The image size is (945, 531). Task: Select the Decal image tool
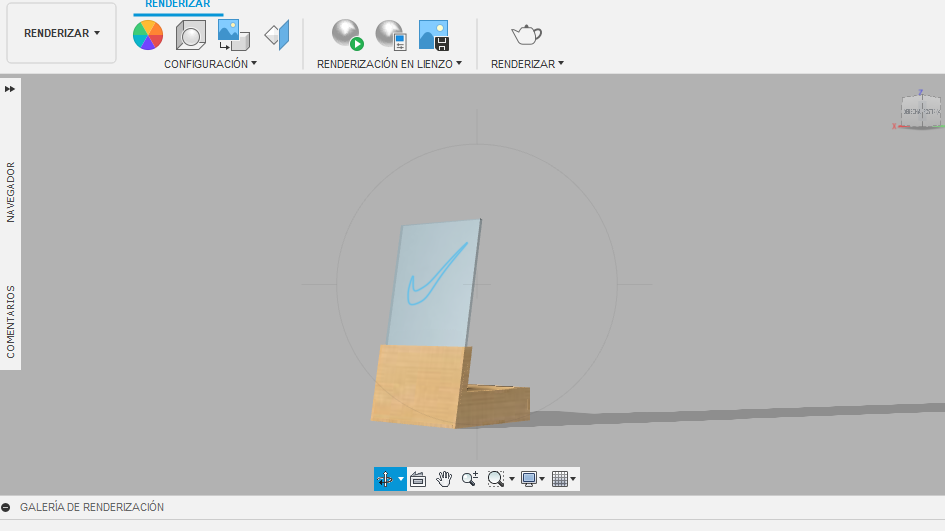click(234, 35)
